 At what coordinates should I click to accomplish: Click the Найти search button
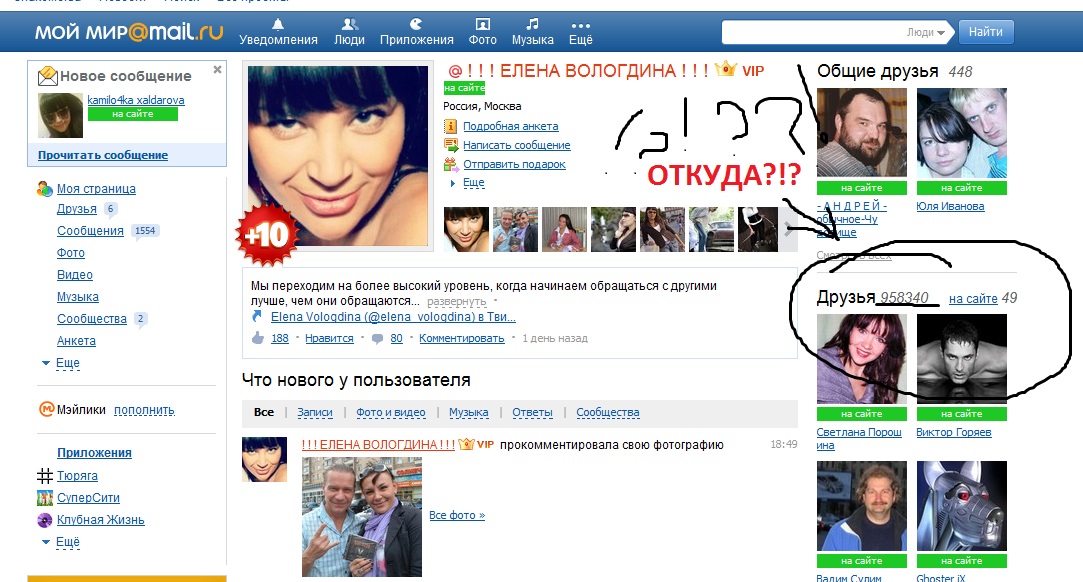[986, 32]
